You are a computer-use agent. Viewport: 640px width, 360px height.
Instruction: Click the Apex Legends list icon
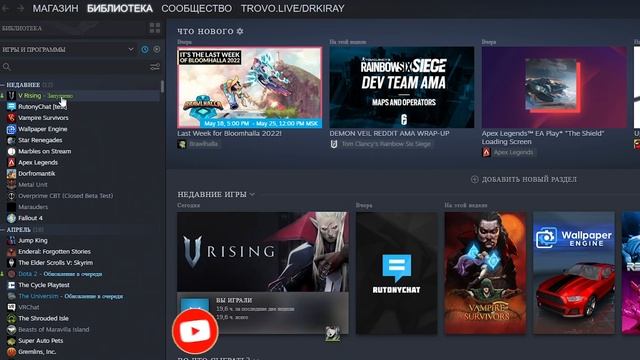(x=11, y=162)
